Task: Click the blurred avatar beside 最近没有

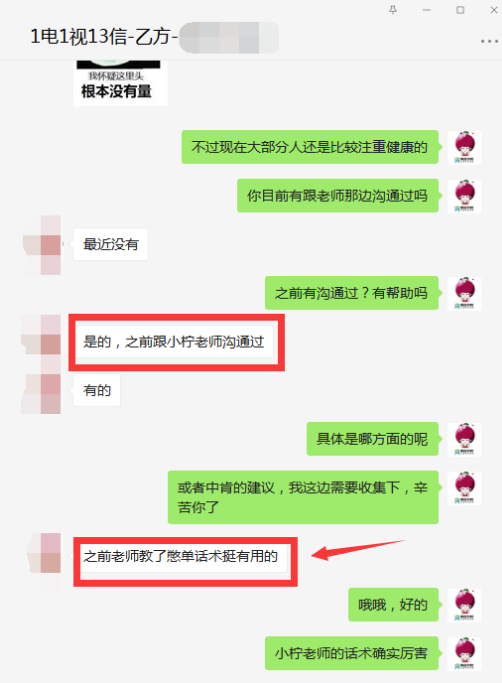Action: 42,245
